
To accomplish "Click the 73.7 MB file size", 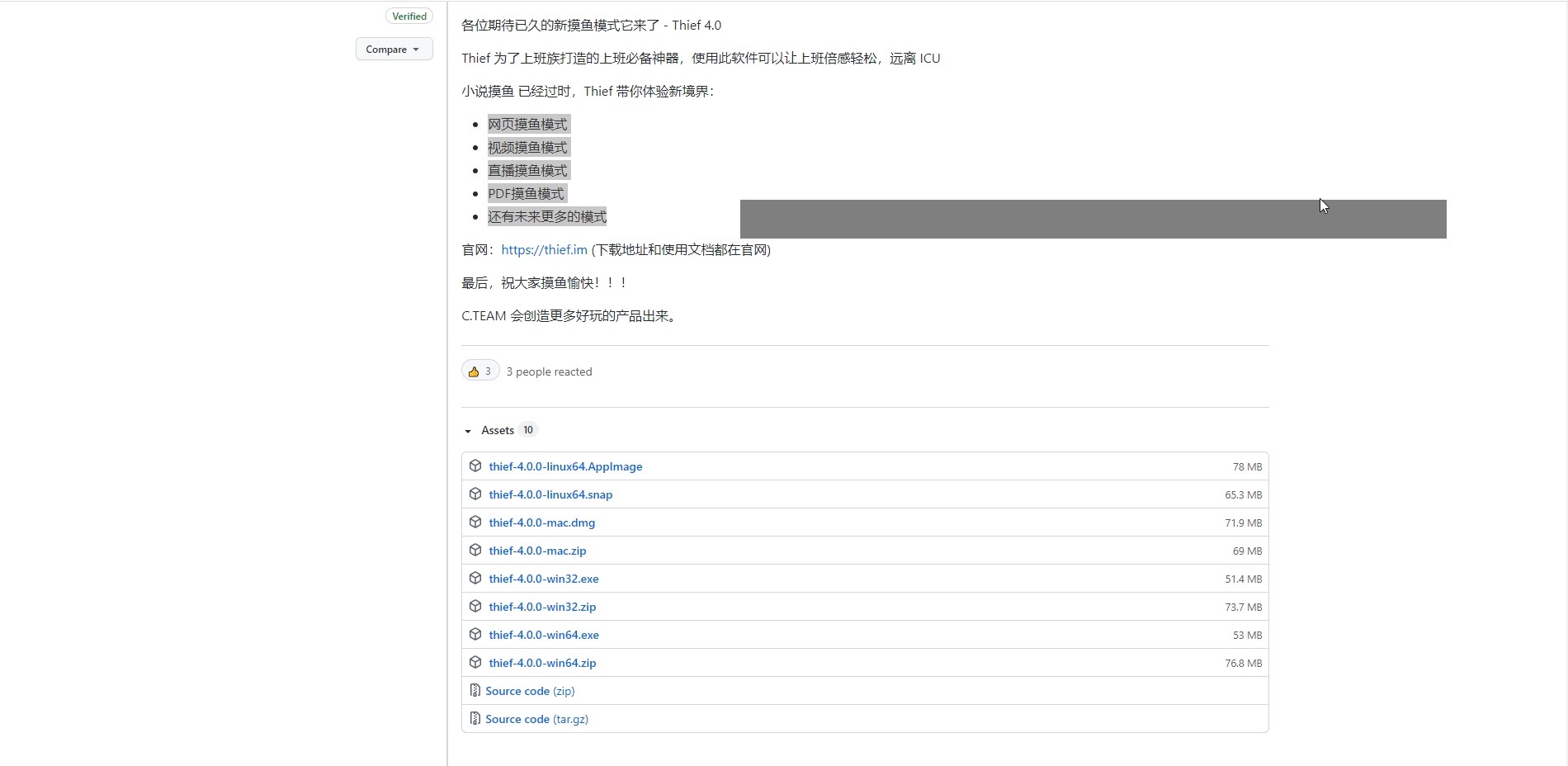I will click(x=1244, y=608).
